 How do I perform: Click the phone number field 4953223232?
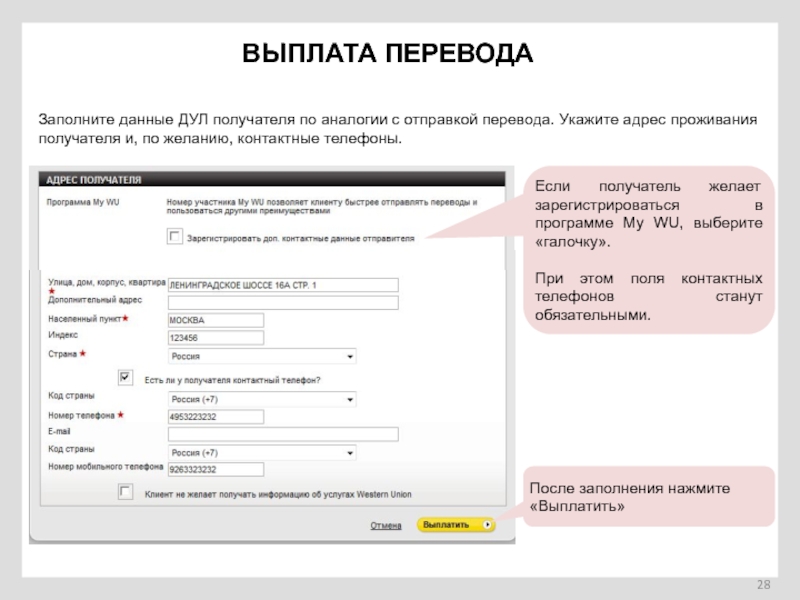[x=215, y=416]
